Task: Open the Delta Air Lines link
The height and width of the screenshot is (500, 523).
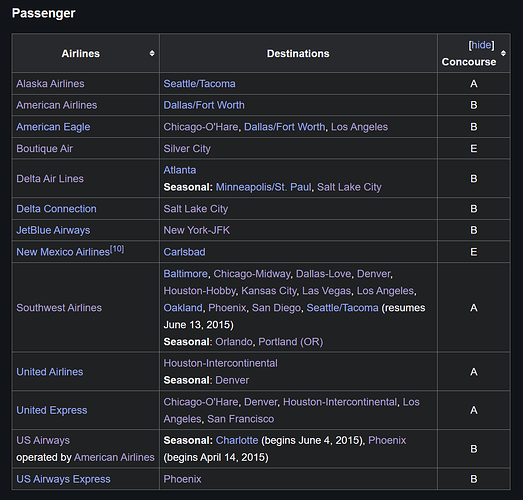Action: (50, 178)
